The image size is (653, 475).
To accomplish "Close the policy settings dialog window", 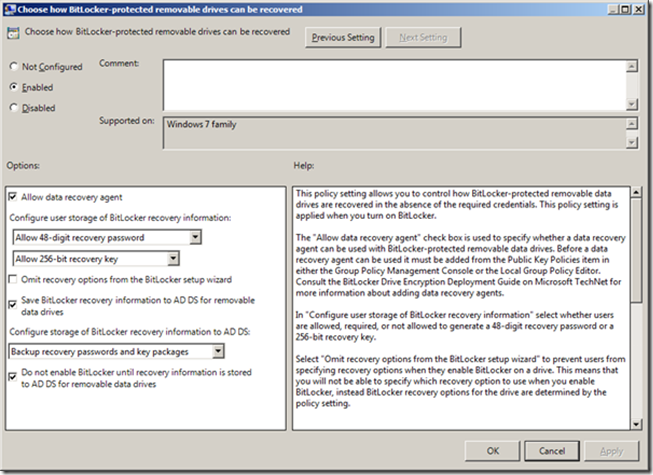I will pos(639,10).
